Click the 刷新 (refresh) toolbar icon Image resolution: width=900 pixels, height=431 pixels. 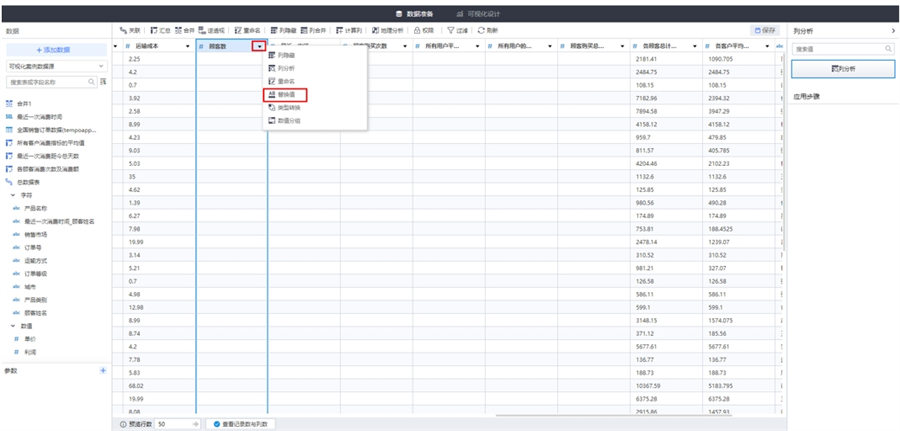point(488,31)
